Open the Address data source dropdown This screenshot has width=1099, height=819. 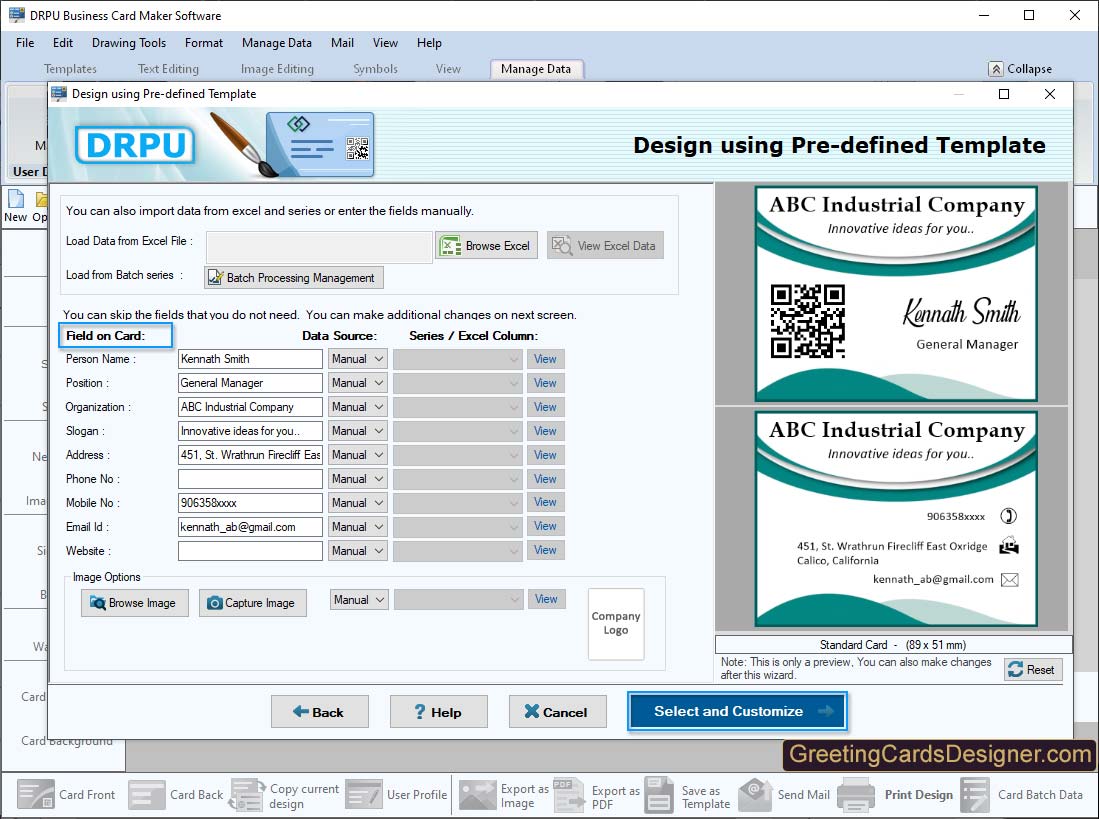click(x=357, y=455)
